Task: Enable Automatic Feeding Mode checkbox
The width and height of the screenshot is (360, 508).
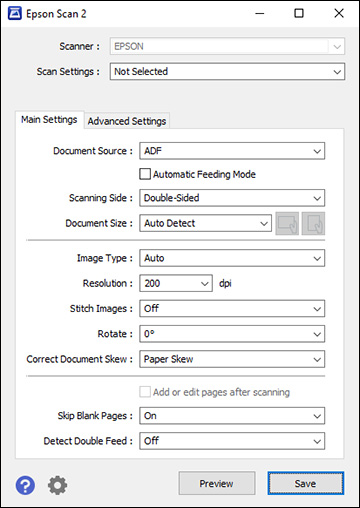Action: [145, 174]
